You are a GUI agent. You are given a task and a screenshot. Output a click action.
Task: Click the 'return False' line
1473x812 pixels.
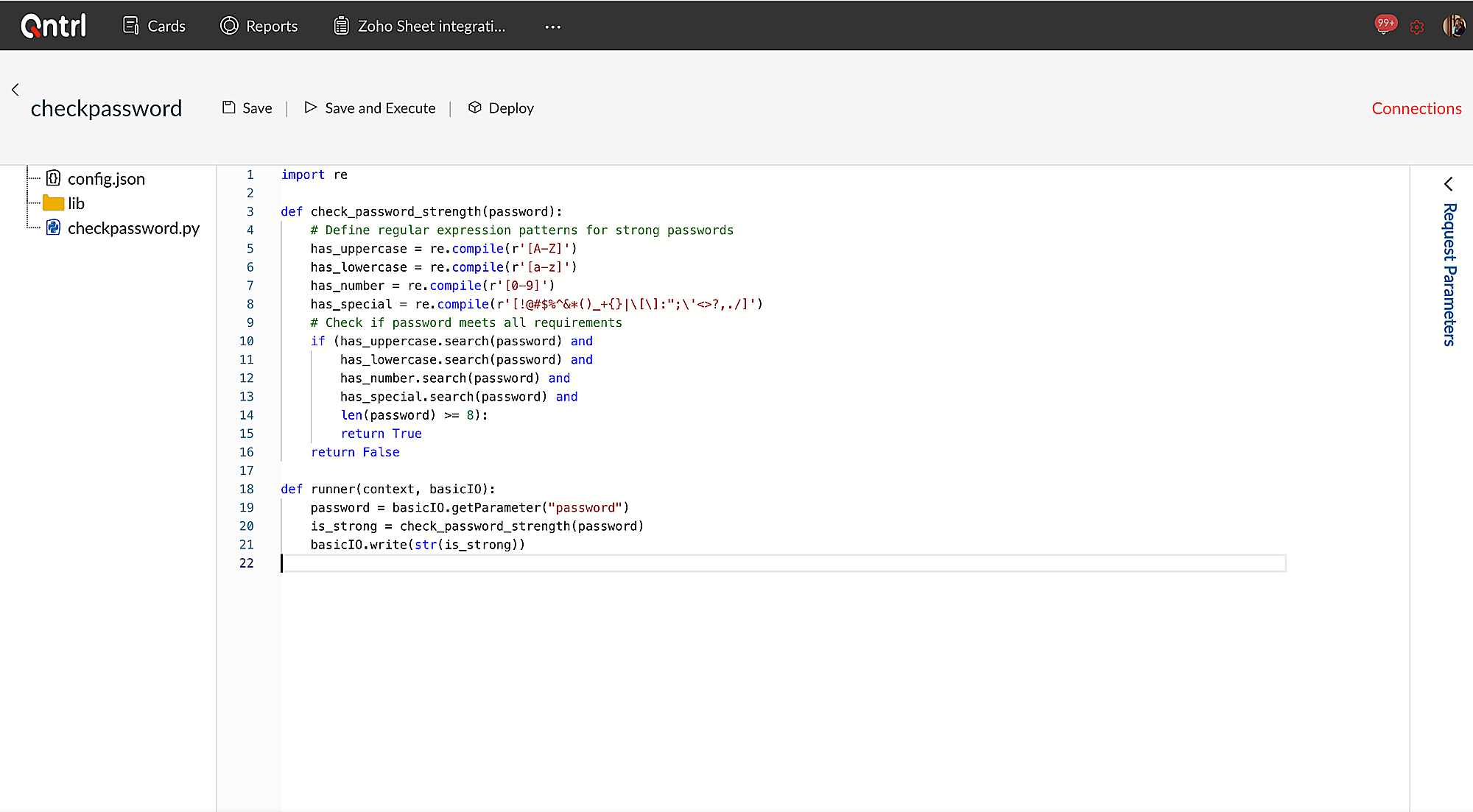[355, 452]
